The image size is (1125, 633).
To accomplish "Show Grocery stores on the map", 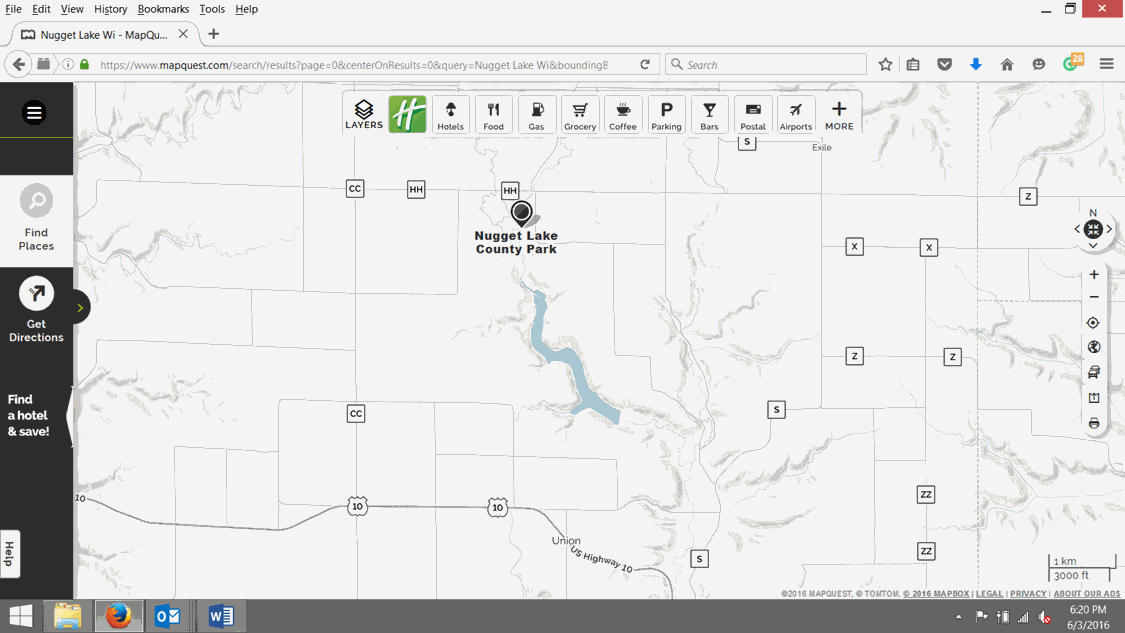I will coord(580,114).
